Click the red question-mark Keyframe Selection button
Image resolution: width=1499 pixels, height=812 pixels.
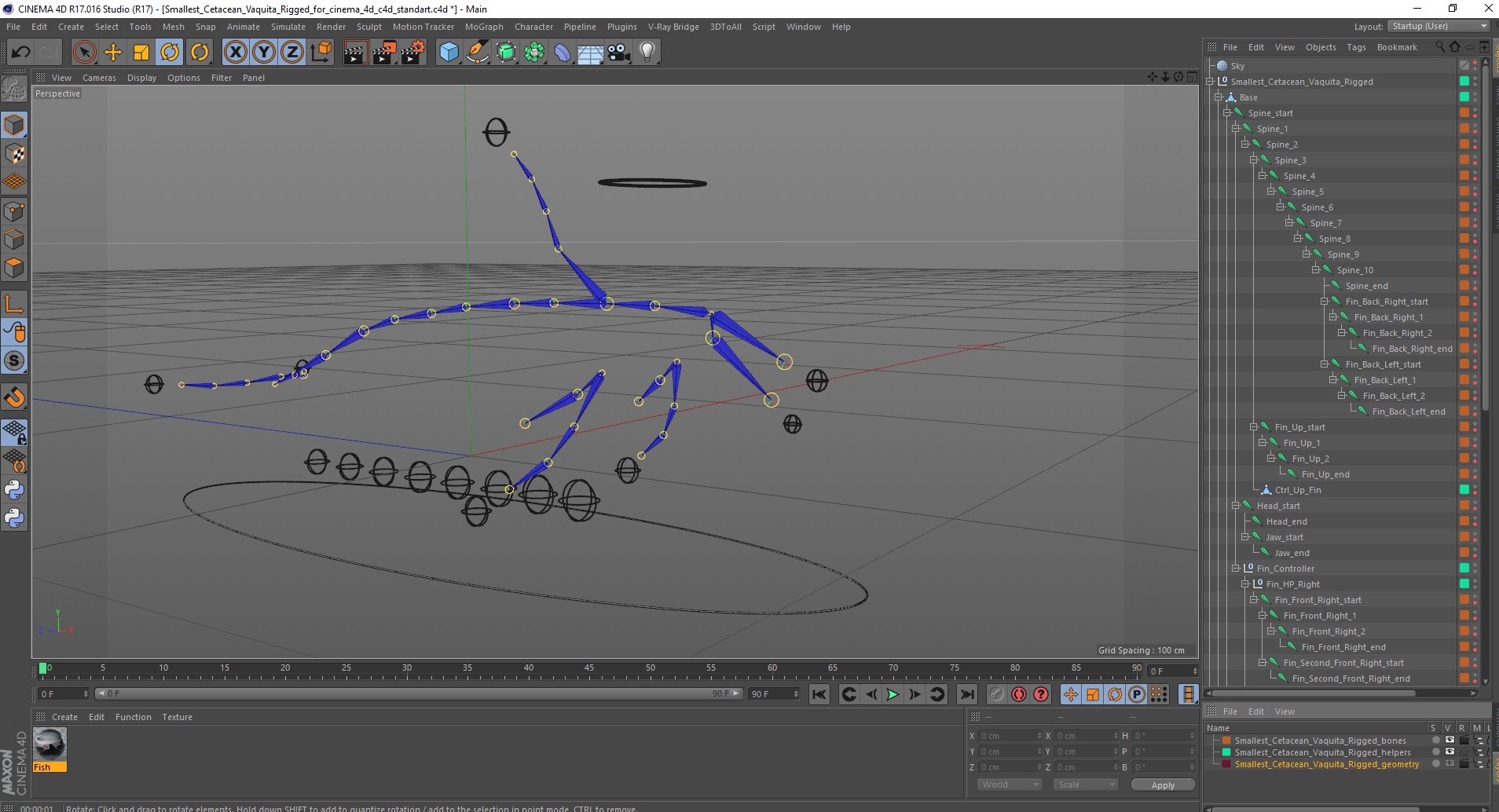pos(1041,694)
